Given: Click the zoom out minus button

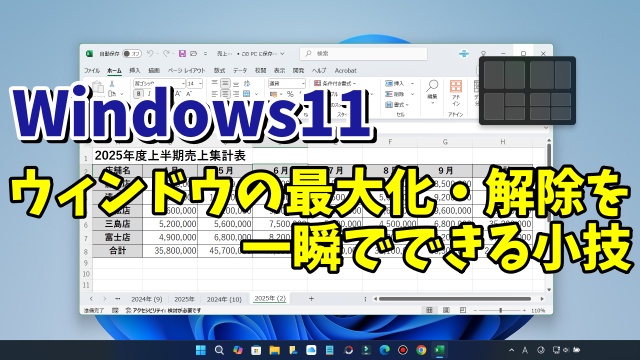Looking at the screenshot, I should coord(475,311).
